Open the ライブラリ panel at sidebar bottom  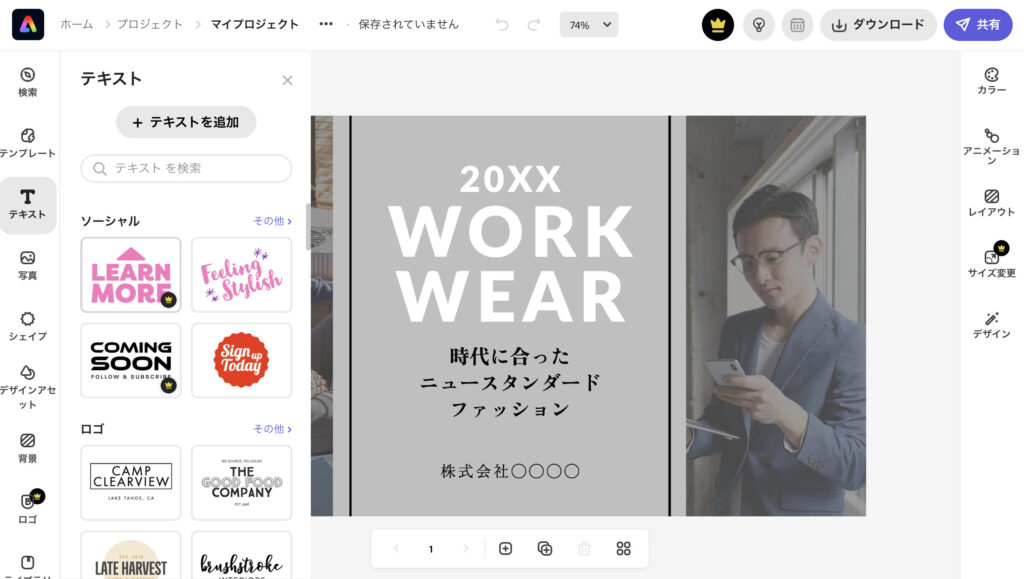27,566
